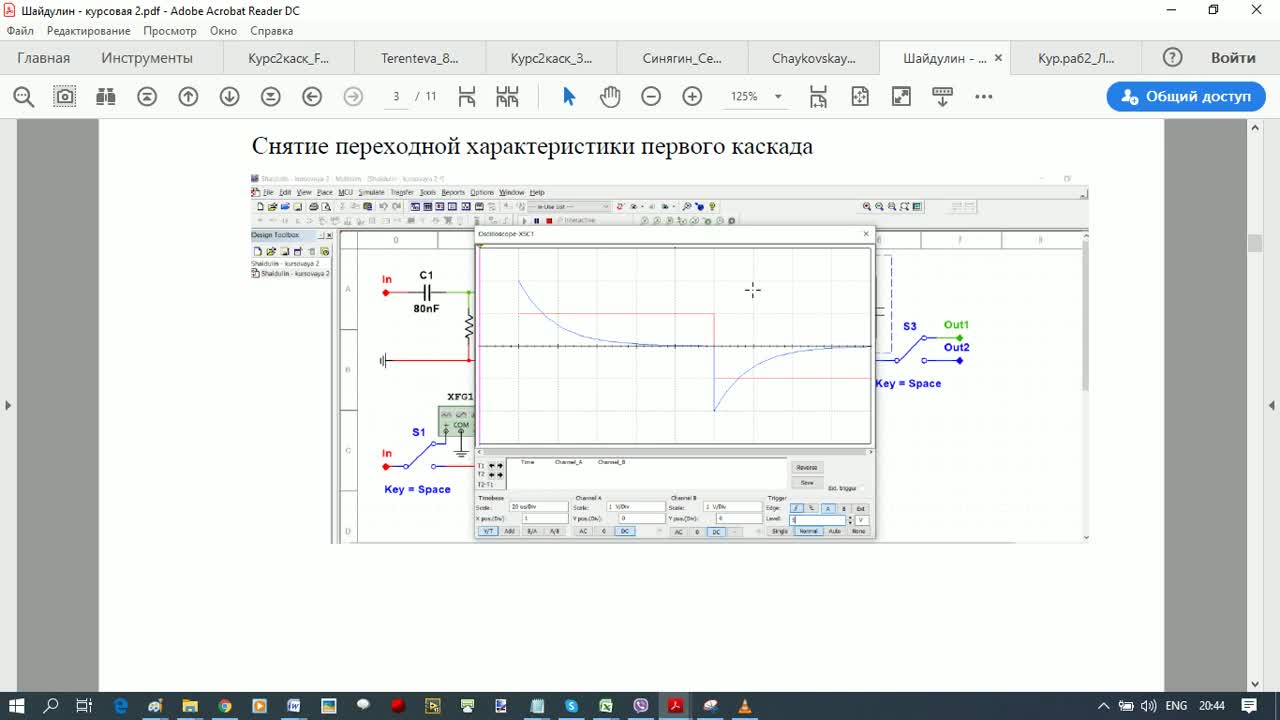Open the Файл menu

pyautogui.click(x=20, y=31)
